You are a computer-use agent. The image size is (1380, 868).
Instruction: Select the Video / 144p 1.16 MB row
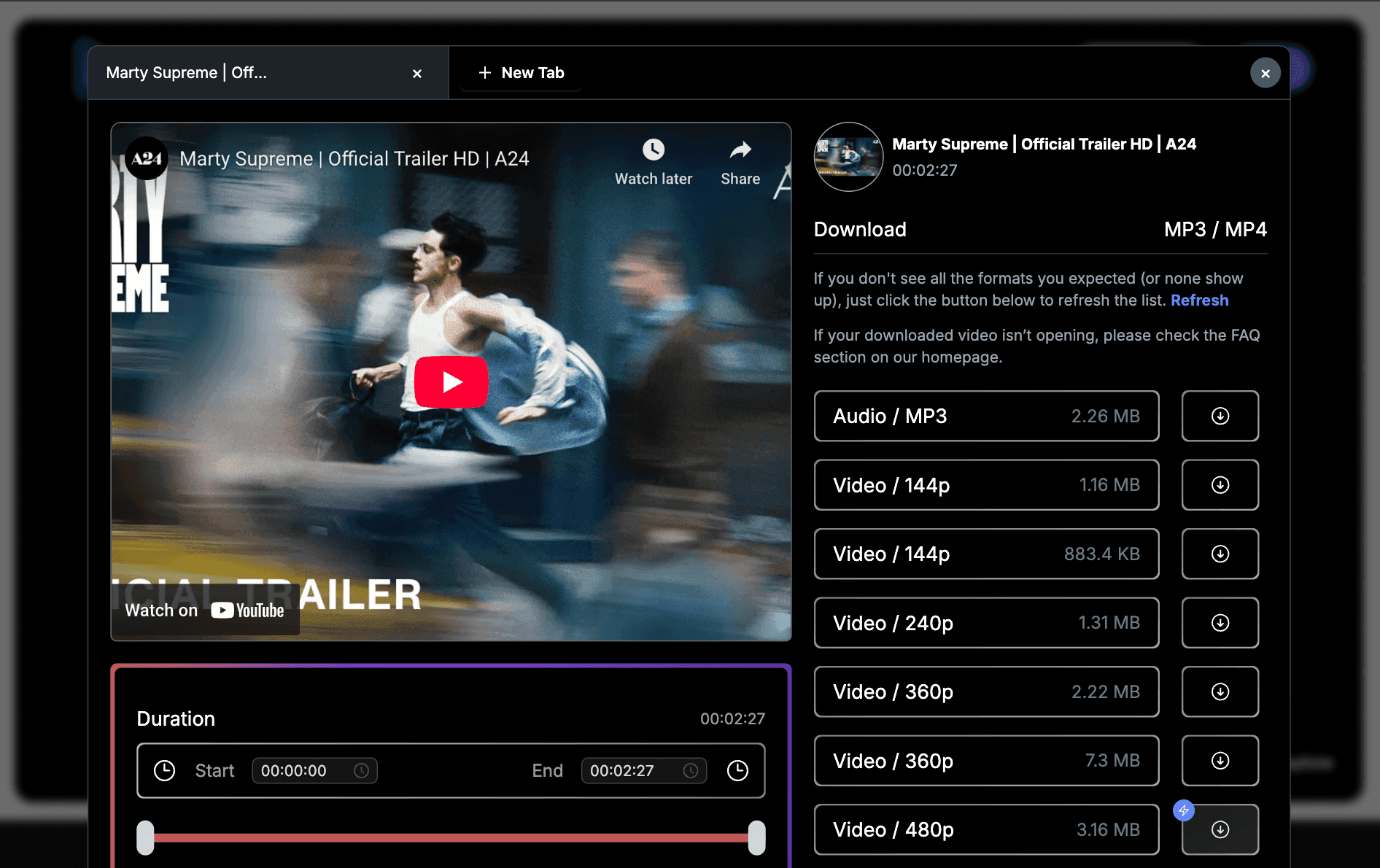(986, 485)
